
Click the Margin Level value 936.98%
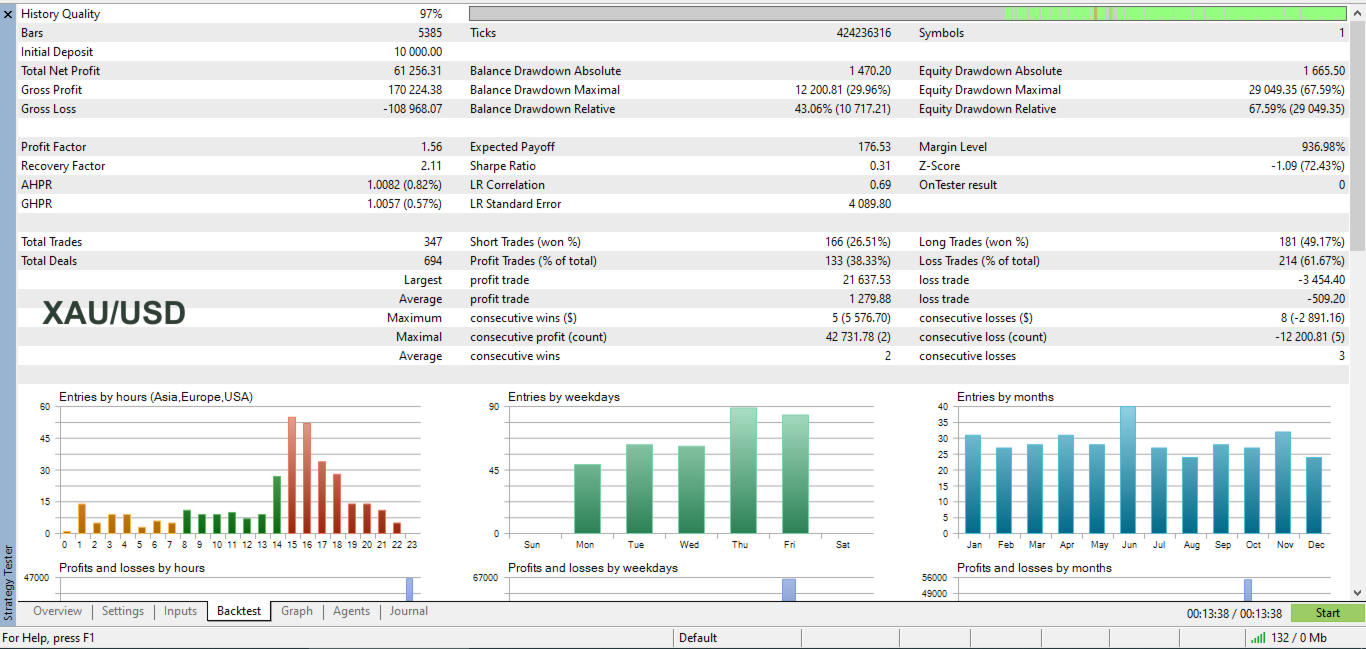click(x=1323, y=147)
